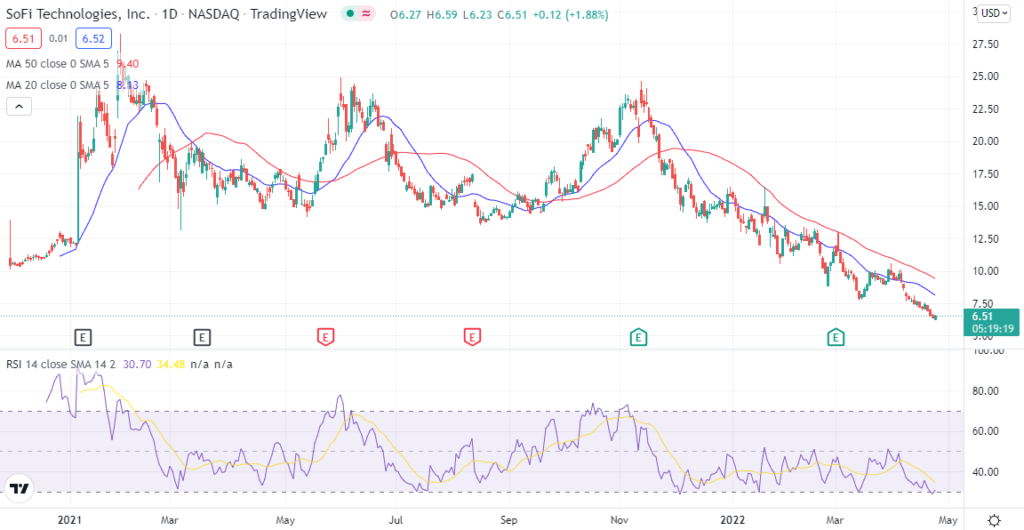Open the USD currency dropdown
Viewport: 1024px width, 530px height.
click(992, 13)
